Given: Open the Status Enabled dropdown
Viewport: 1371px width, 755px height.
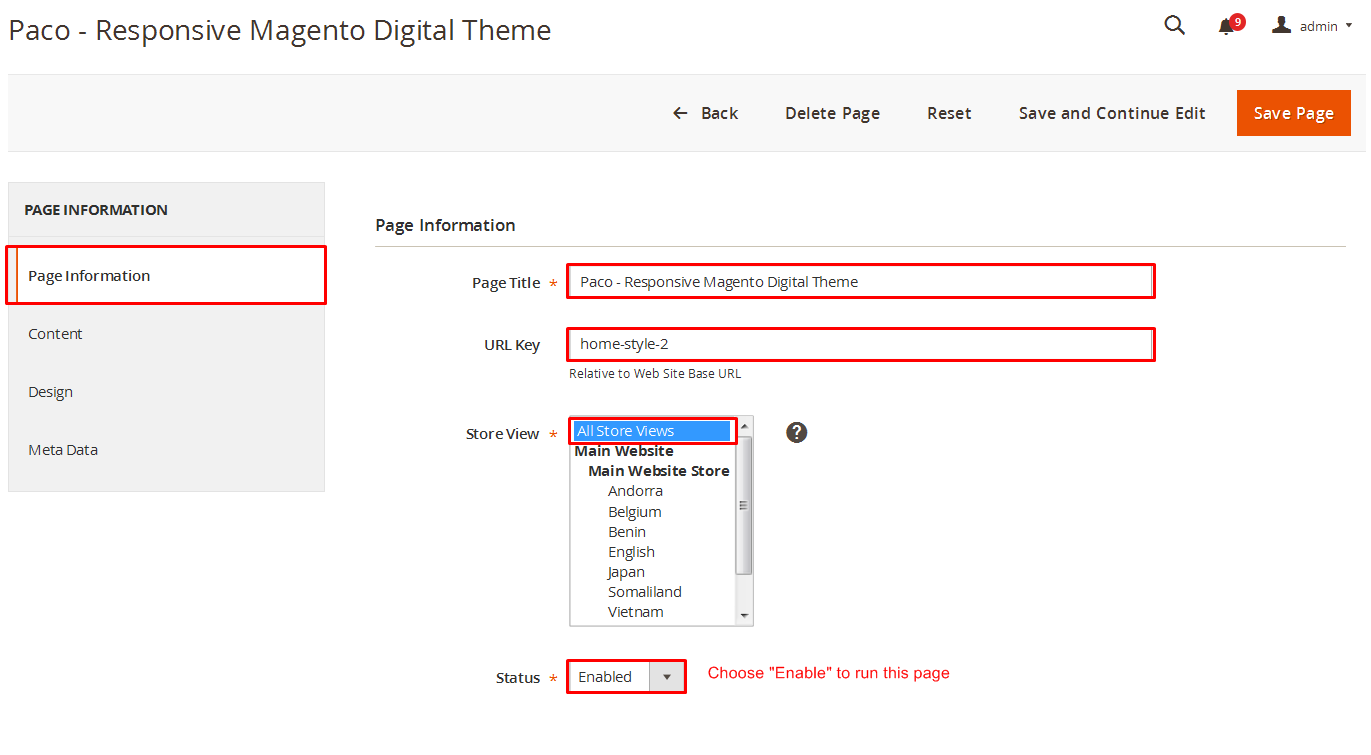Looking at the screenshot, I should (x=627, y=677).
